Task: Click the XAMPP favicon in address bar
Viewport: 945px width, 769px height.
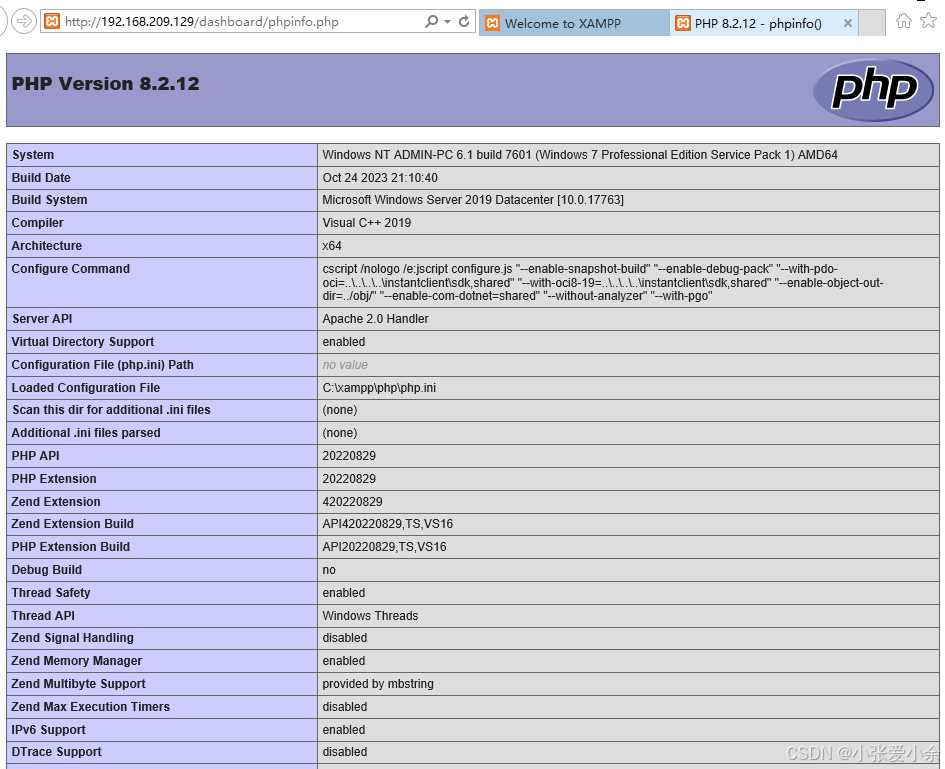Action: point(52,22)
